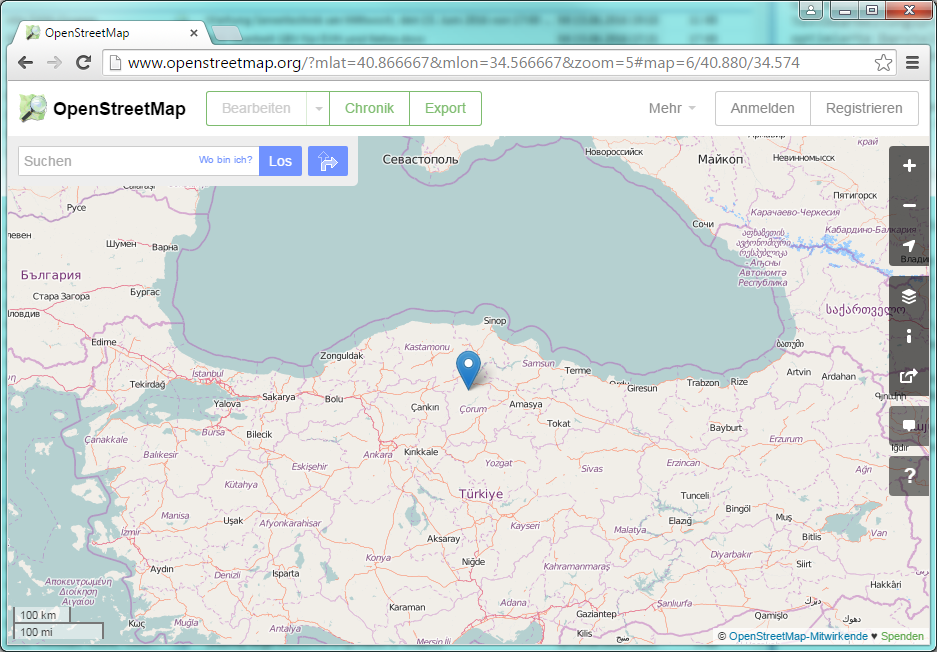This screenshot has width=937, height=652.
Task: Click the Anmelden button
Action: 762,109
